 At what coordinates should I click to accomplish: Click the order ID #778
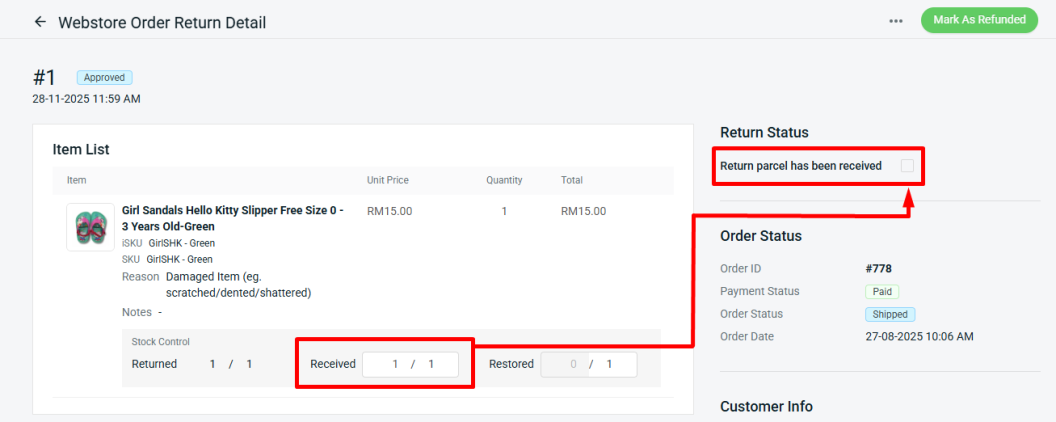tap(879, 268)
